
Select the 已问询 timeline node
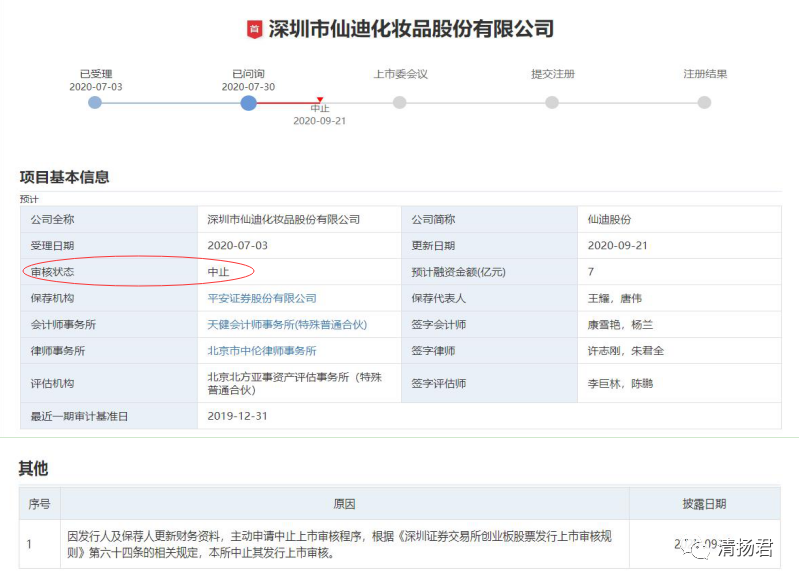tap(248, 102)
